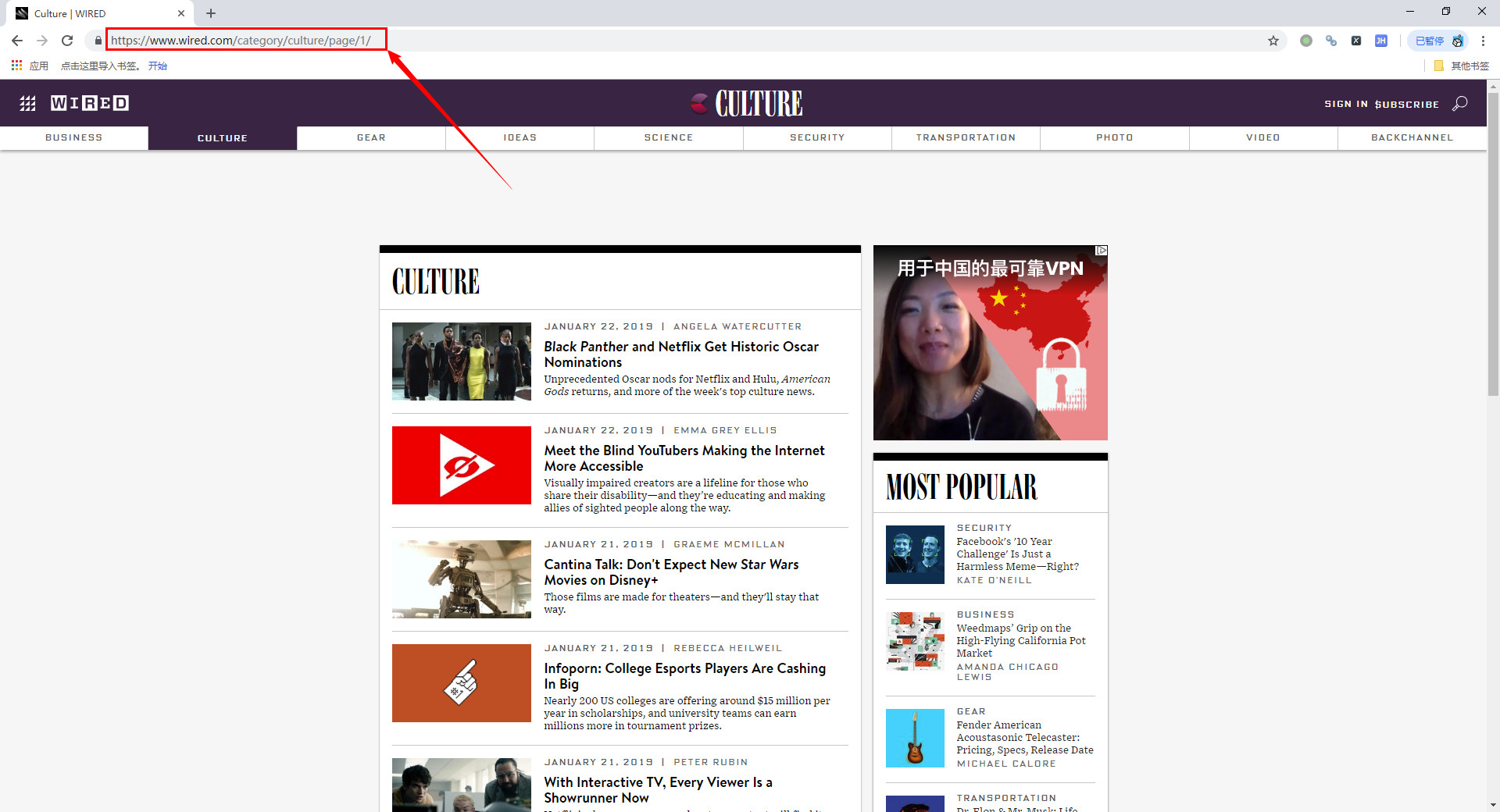Click the browser forward arrow
Screen dimensions: 1500x812
click(42, 41)
